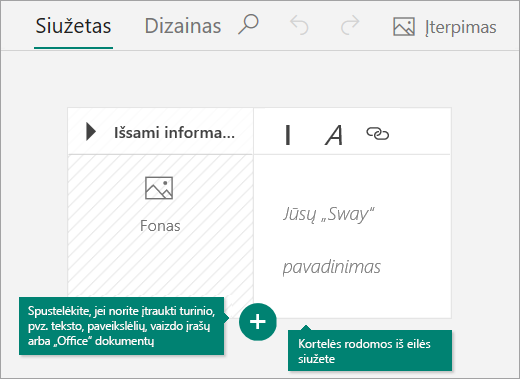Add content with green plus button
520x379 pixels.
[x=258, y=322]
